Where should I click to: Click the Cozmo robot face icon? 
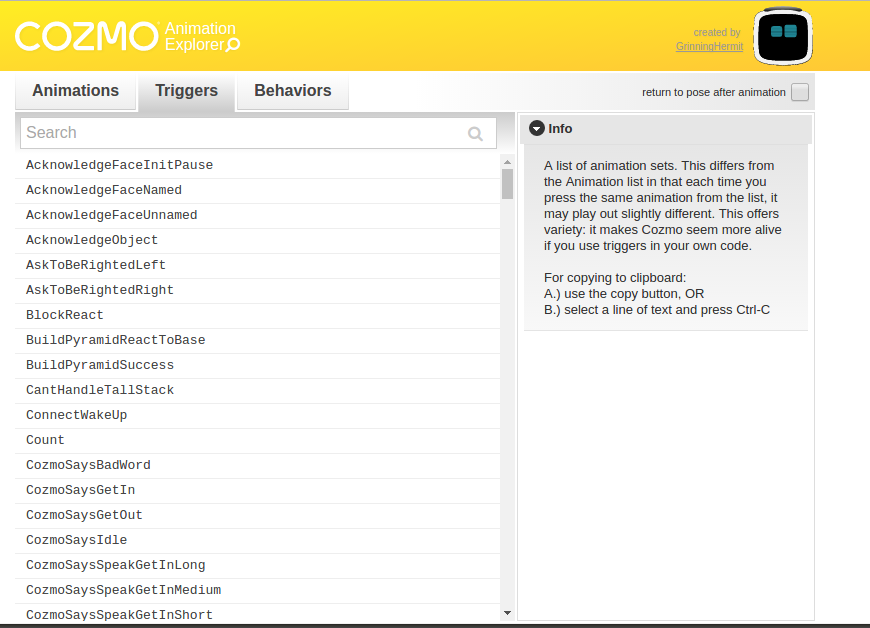[x=783, y=35]
